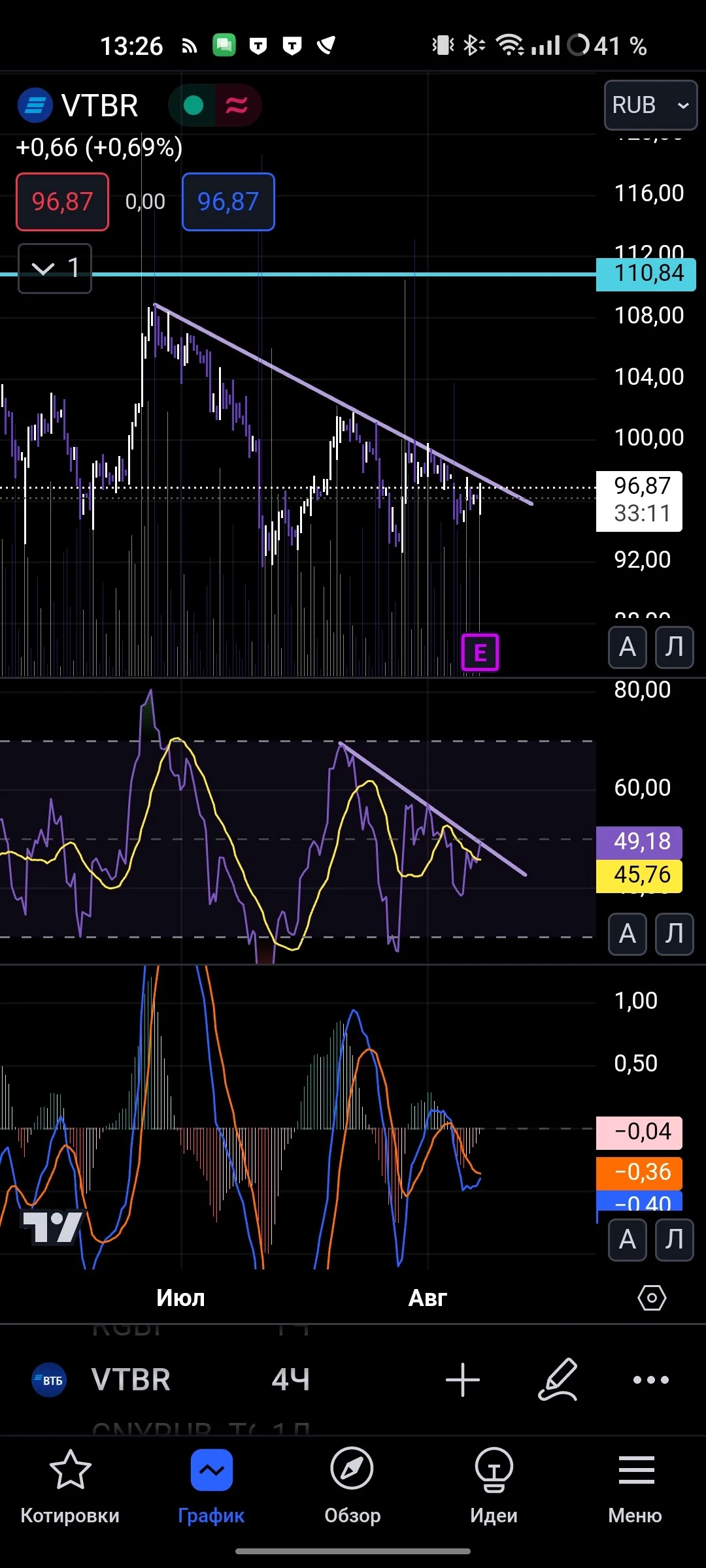Open the Идеи tab

click(494, 1488)
